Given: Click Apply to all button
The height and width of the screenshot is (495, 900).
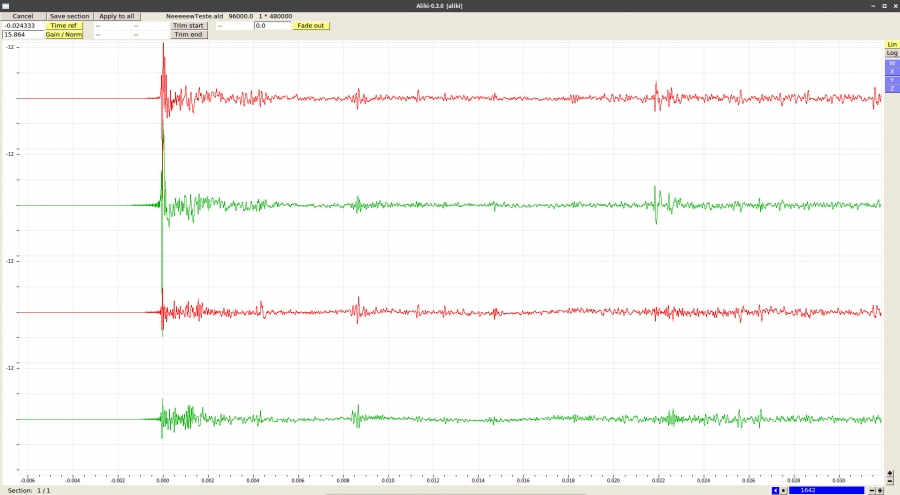Looking at the screenshot, I should 117,16.
